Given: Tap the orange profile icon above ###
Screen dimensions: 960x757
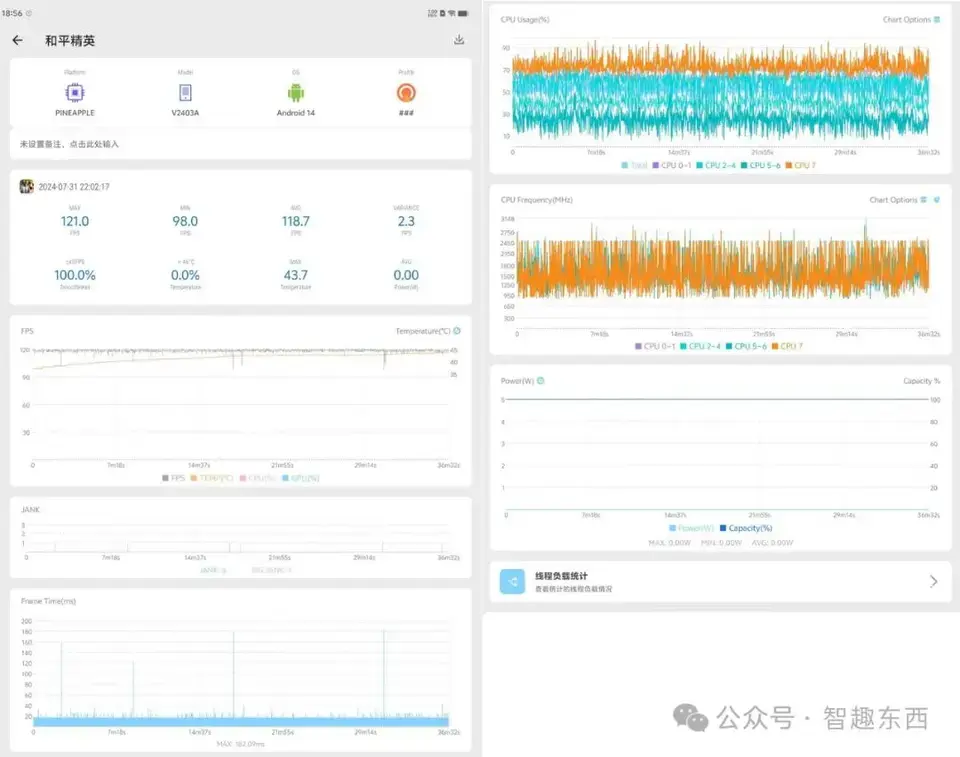Looking at the screenshot, I should click(x=406, y=92).
